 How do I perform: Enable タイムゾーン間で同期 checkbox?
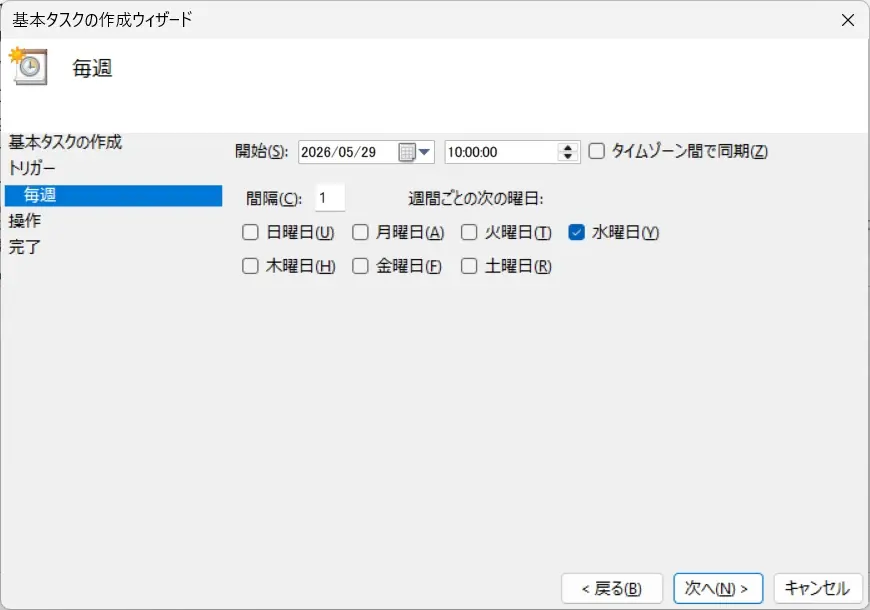[x=596, y=151]
